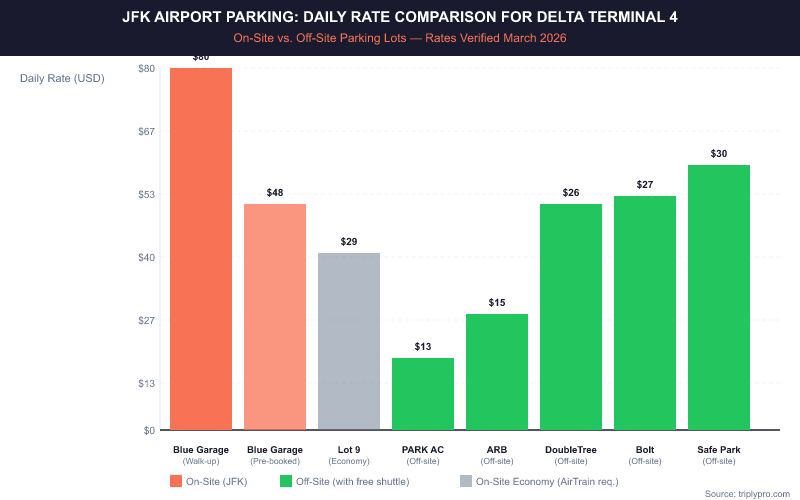The width and height of the screenshot is (800, 500).
Task: Select the ARB off-site bar
Action: 497,372
